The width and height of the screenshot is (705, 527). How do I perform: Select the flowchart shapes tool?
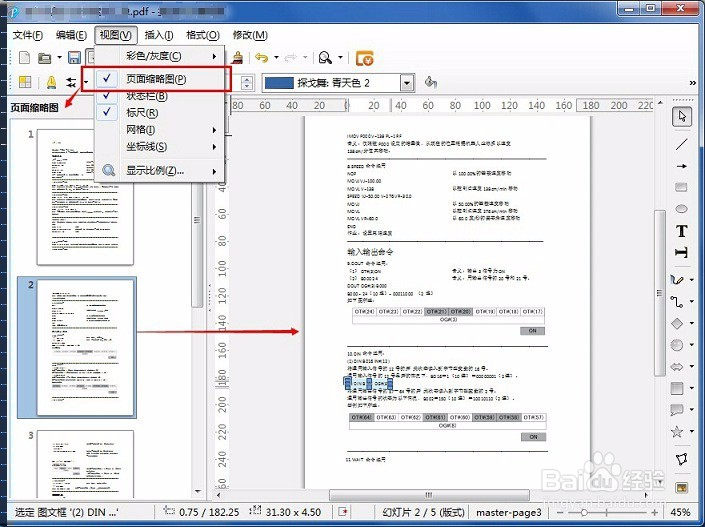pos(677,388)
